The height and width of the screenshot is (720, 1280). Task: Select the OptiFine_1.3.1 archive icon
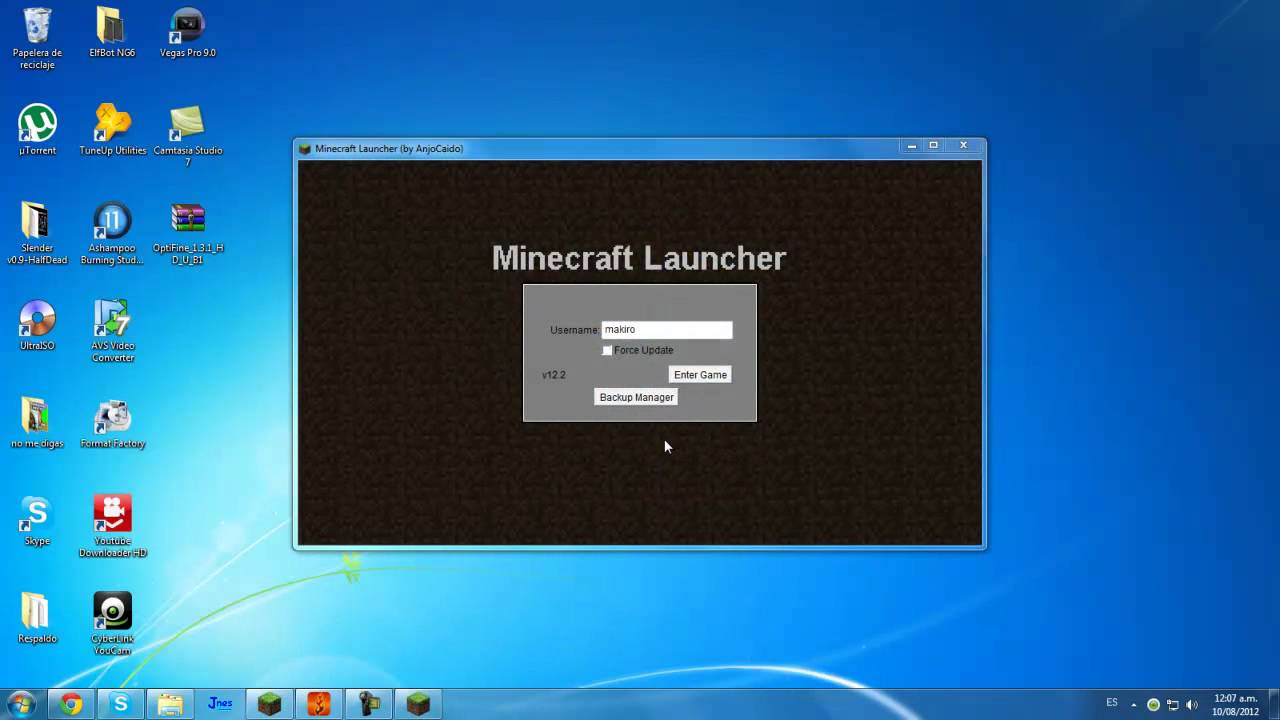[x=187, y=233]
